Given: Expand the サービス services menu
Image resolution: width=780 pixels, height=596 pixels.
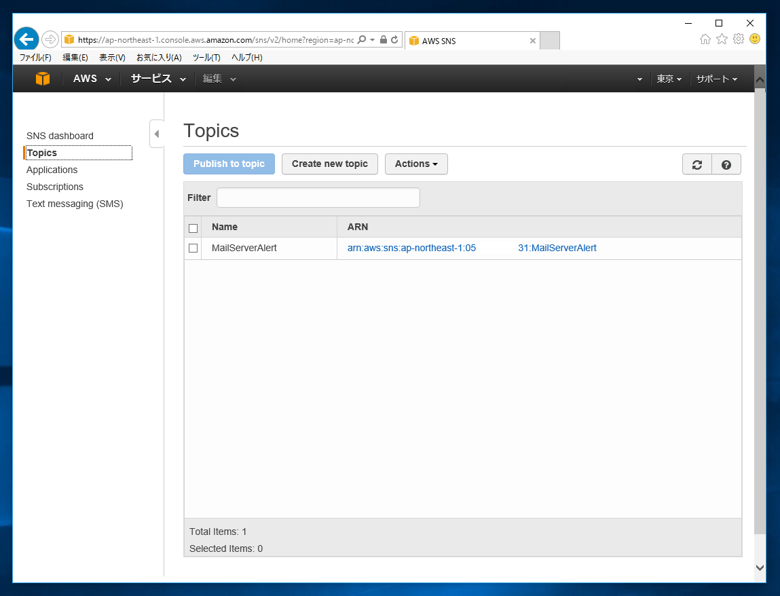Looking at the screenshot, I should (158, 79).
